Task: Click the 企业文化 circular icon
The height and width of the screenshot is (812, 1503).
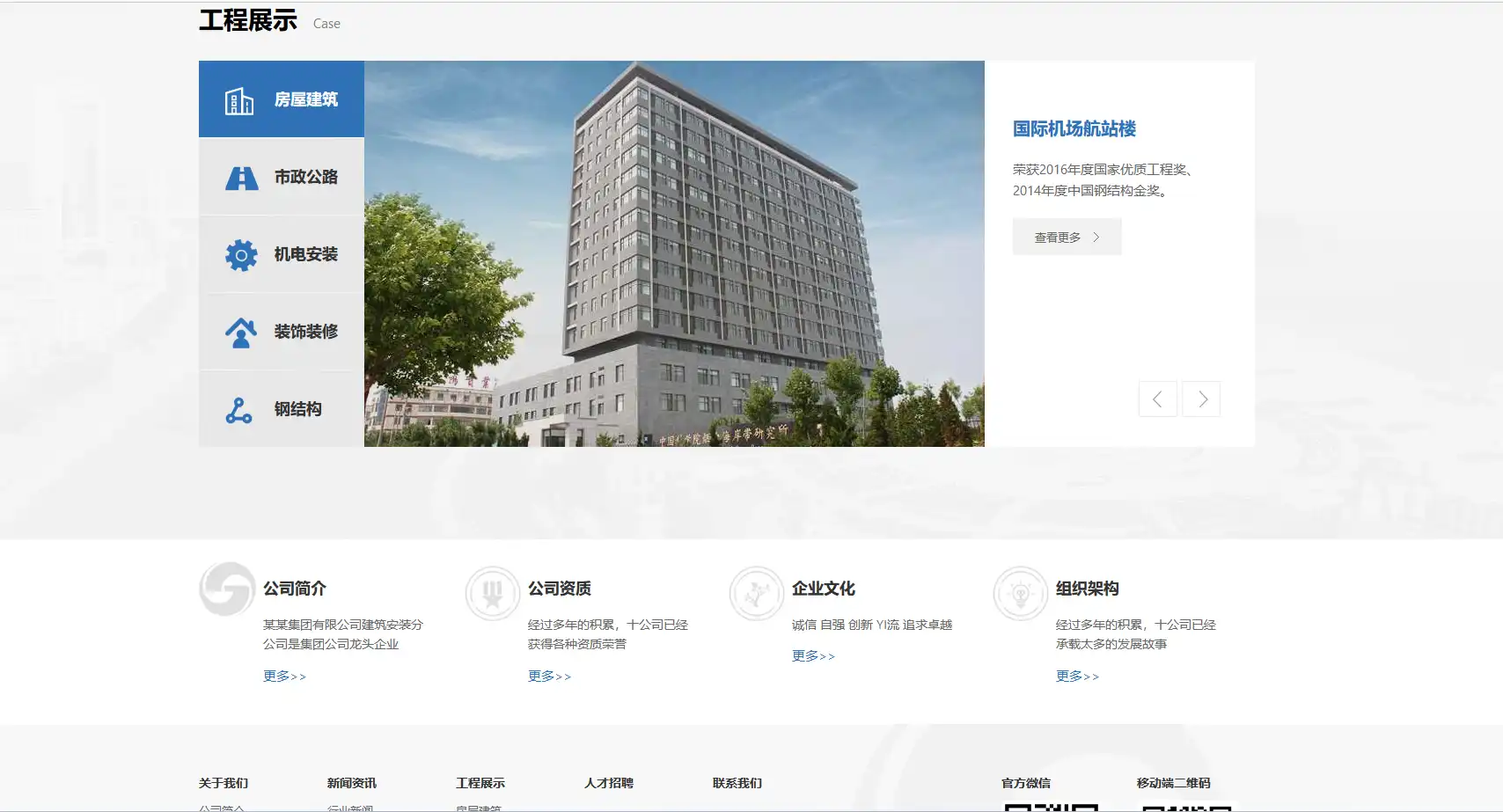Action: tap(756, 593)
